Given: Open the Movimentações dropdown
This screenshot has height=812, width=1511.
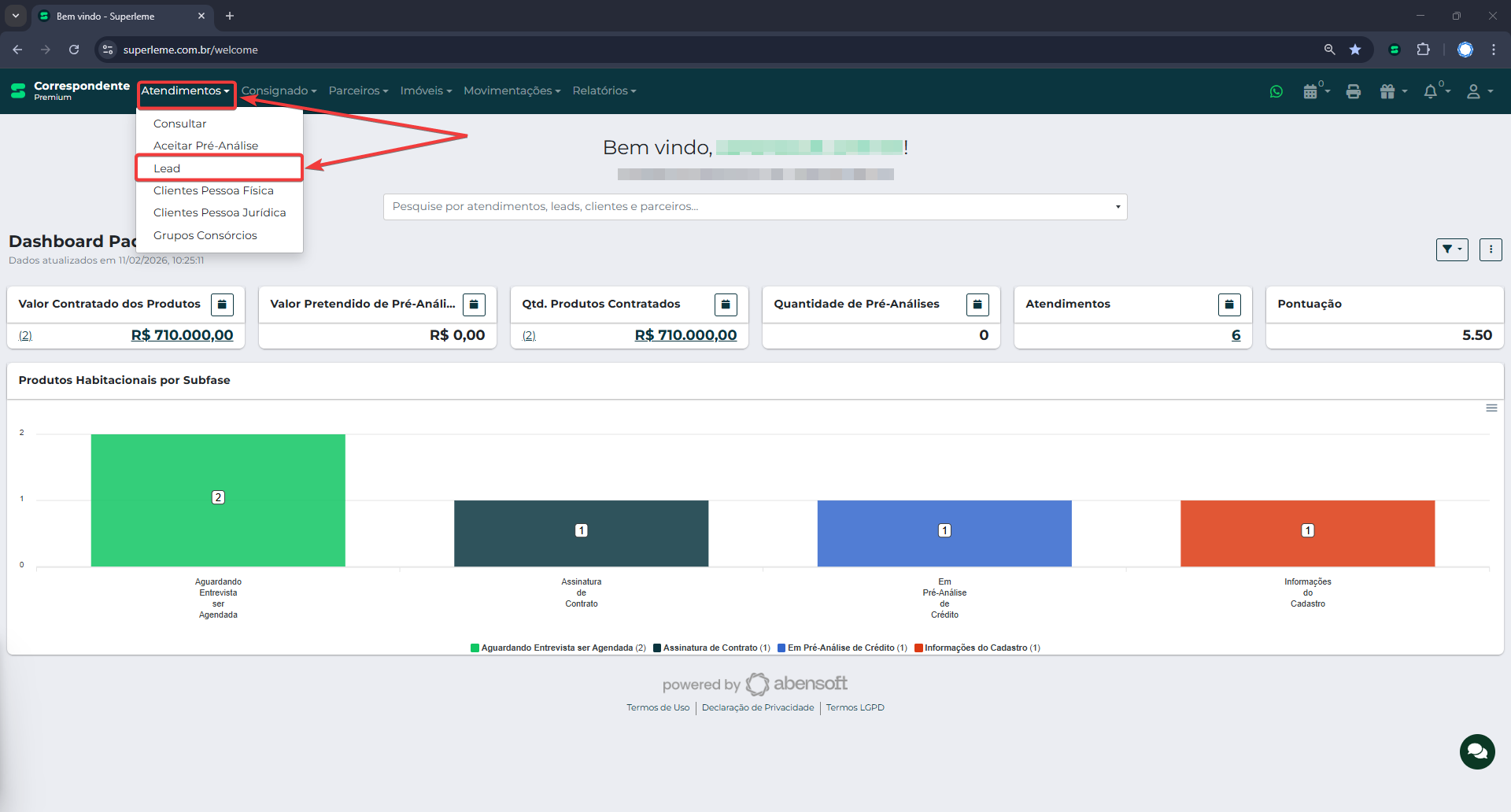Looking at the screenshot, I should [512, 91].
